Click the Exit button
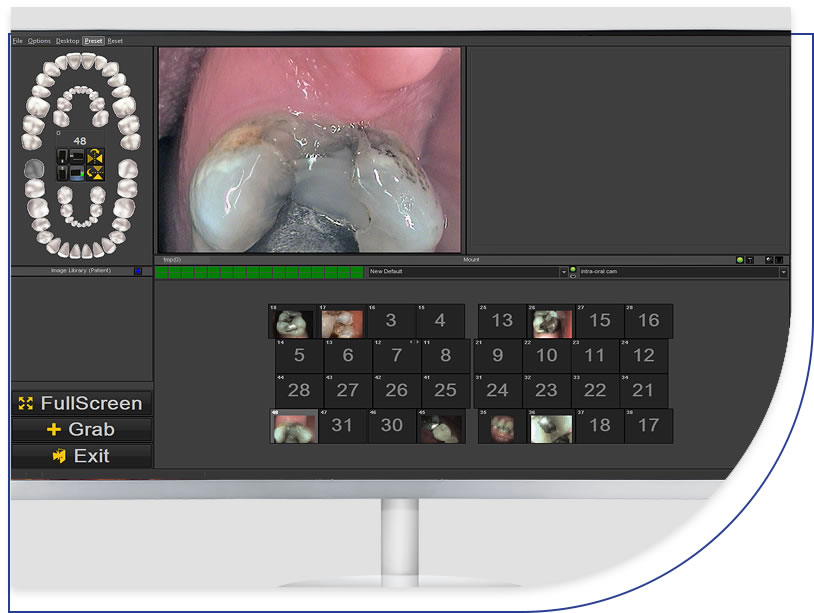Viewport: 814px width, 613px height. 81,456
